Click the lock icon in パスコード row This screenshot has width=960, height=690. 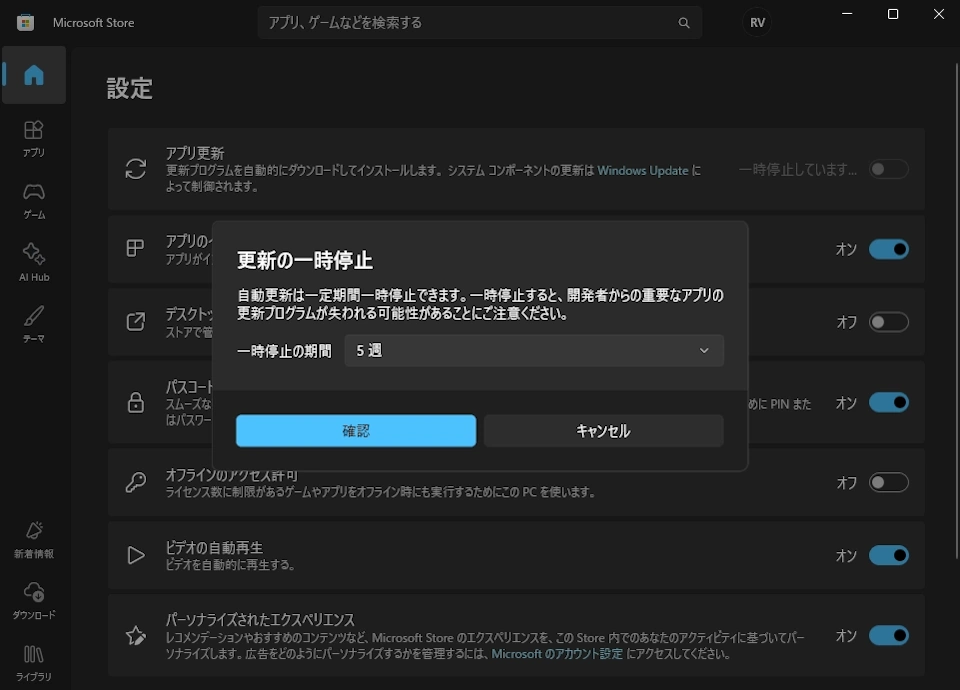pyautogui.click(x=135, y=402)
